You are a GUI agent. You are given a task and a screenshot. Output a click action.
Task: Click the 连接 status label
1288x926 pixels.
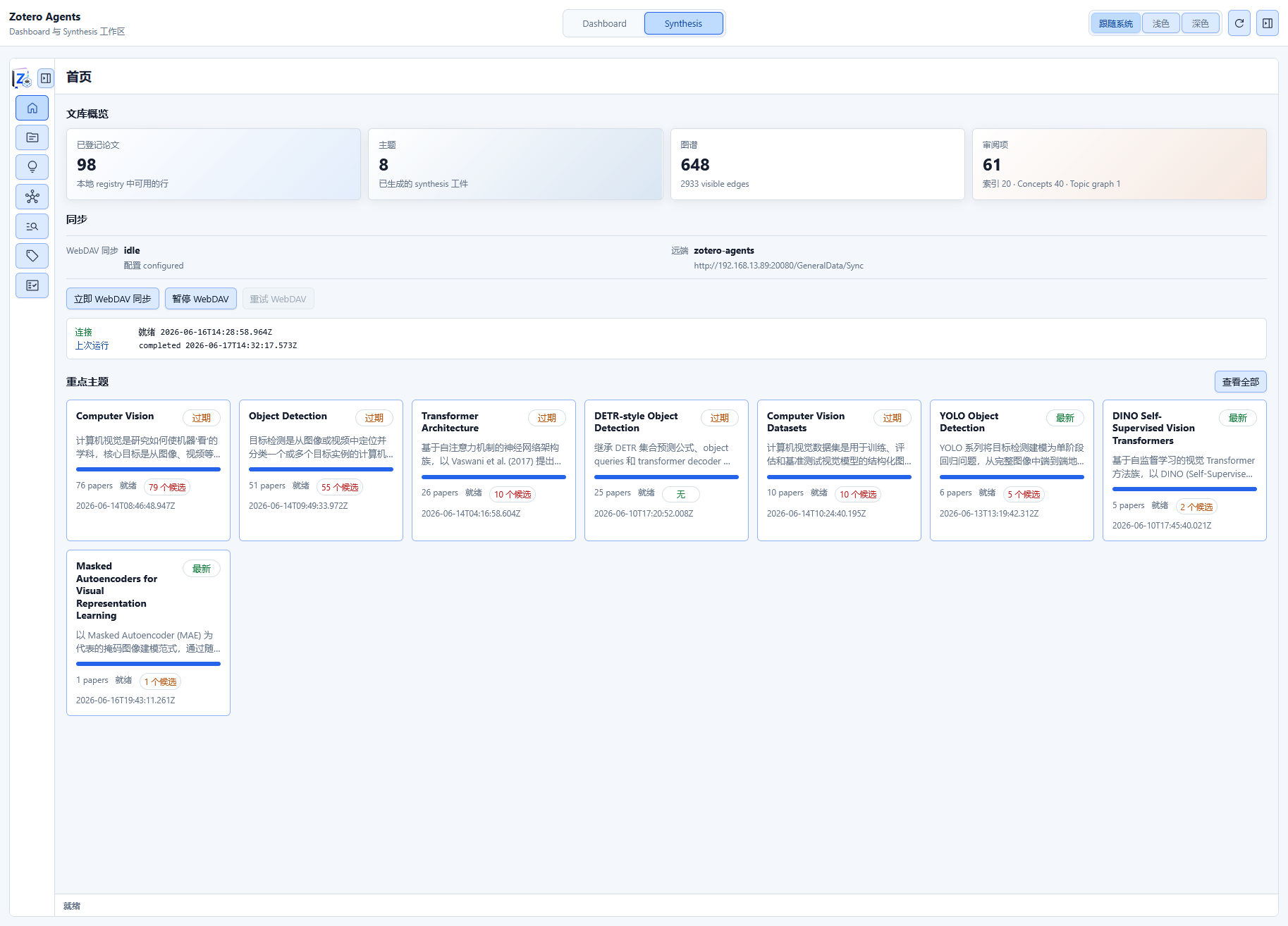click(84, 332)
